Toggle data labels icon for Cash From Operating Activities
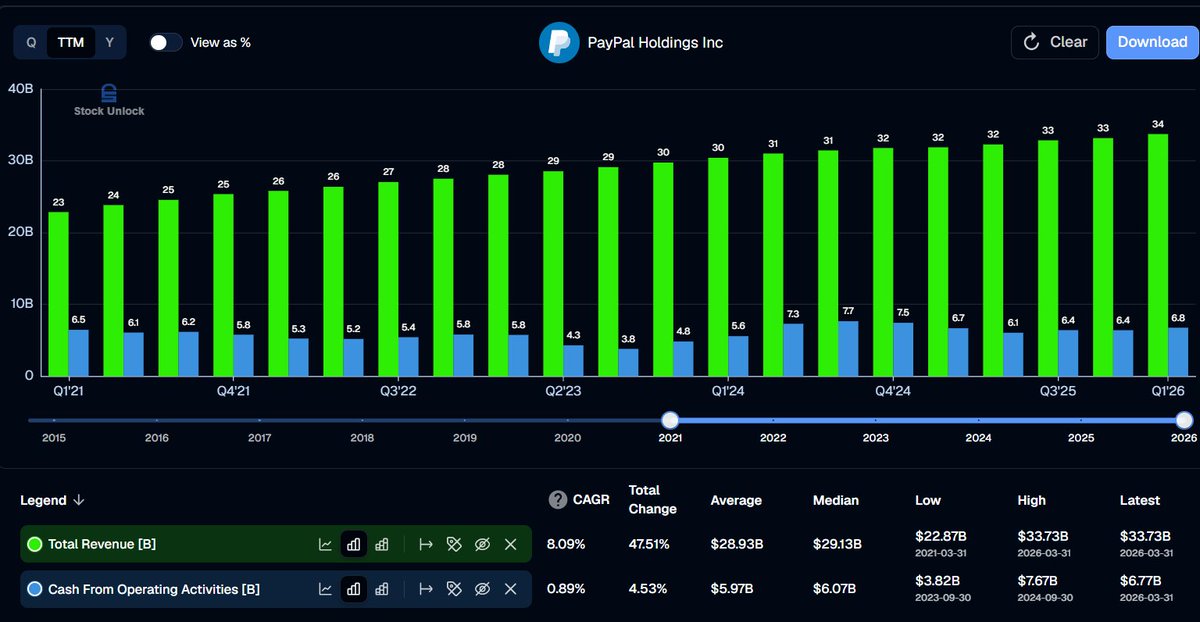1200x622 pixels. (453, 589)
